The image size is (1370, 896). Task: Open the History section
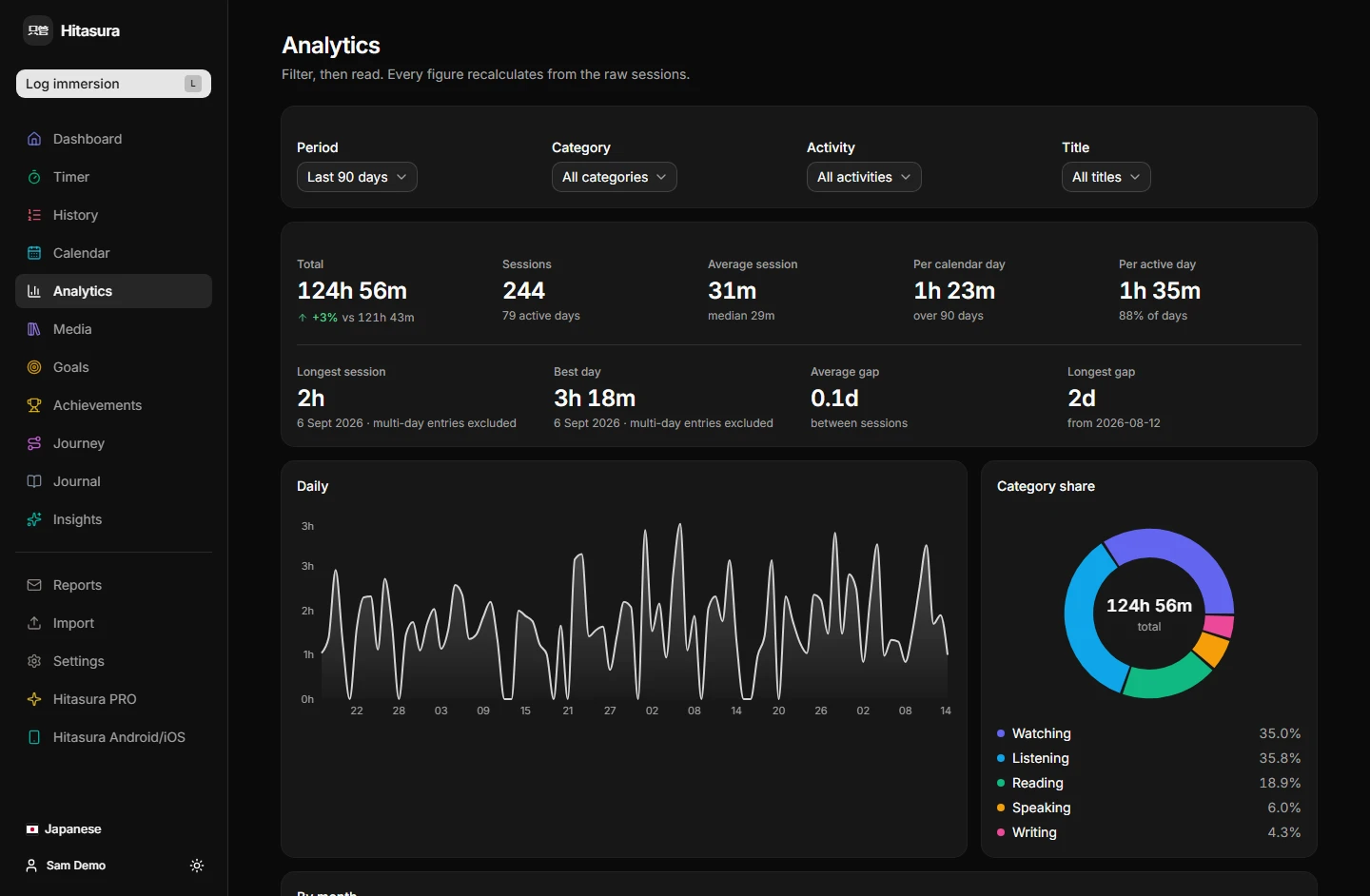pyautogui.click(x=113, y=215)
